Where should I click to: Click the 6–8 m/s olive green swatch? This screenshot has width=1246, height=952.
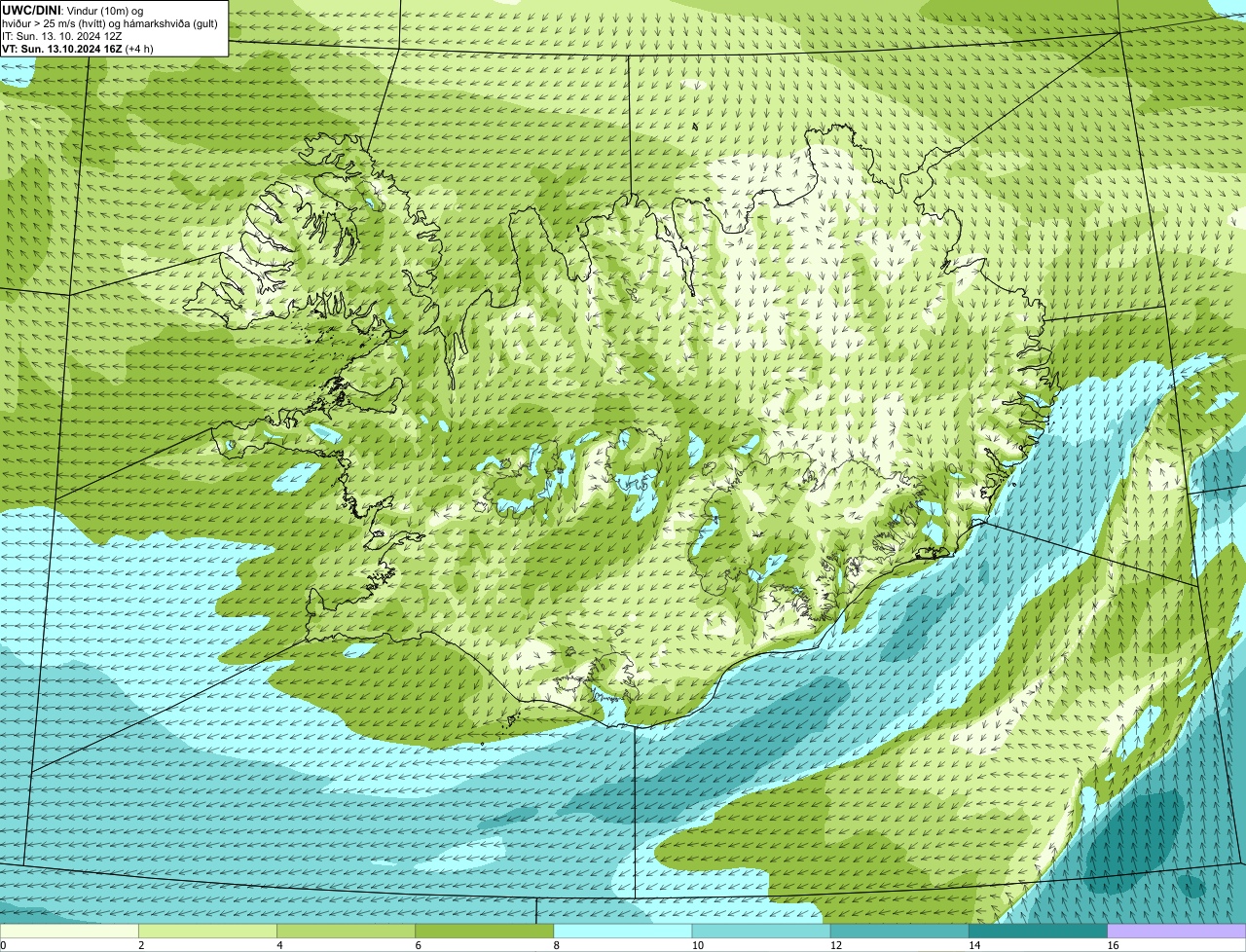(485, 932)
